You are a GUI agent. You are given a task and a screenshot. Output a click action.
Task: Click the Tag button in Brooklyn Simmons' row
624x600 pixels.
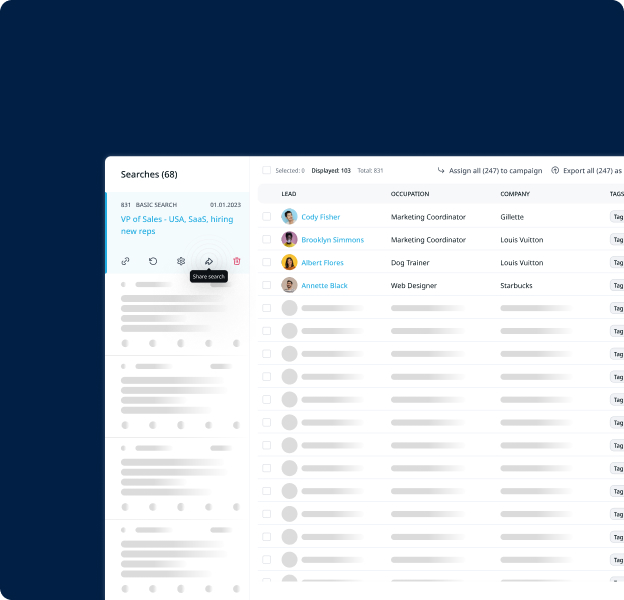tap(618, 240)
